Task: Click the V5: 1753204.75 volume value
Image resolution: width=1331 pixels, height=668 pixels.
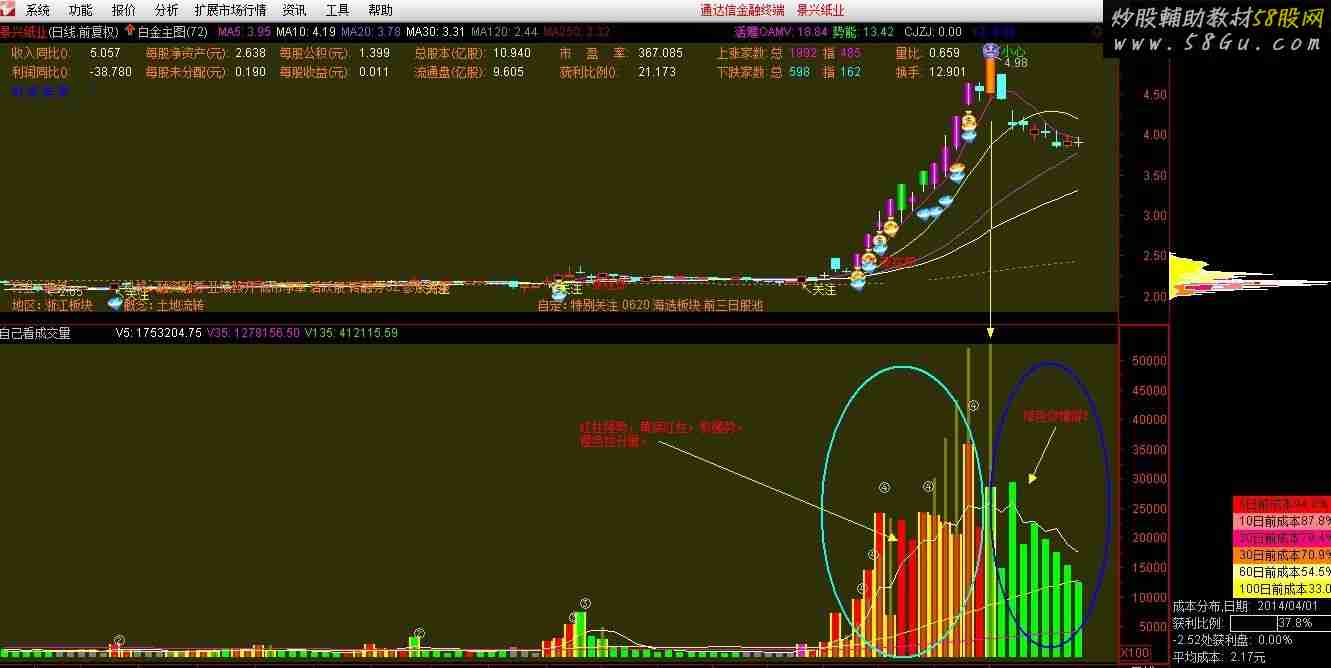Action: pyautogui.click(x=159, y=333)
